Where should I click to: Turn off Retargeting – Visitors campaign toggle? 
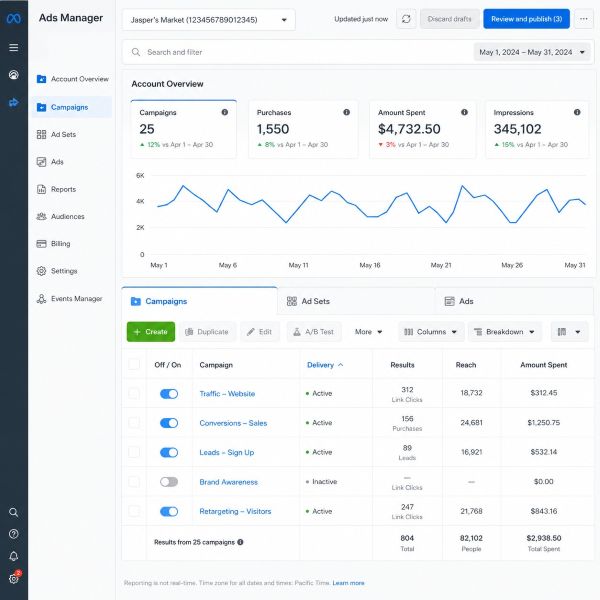coord(169,511)
